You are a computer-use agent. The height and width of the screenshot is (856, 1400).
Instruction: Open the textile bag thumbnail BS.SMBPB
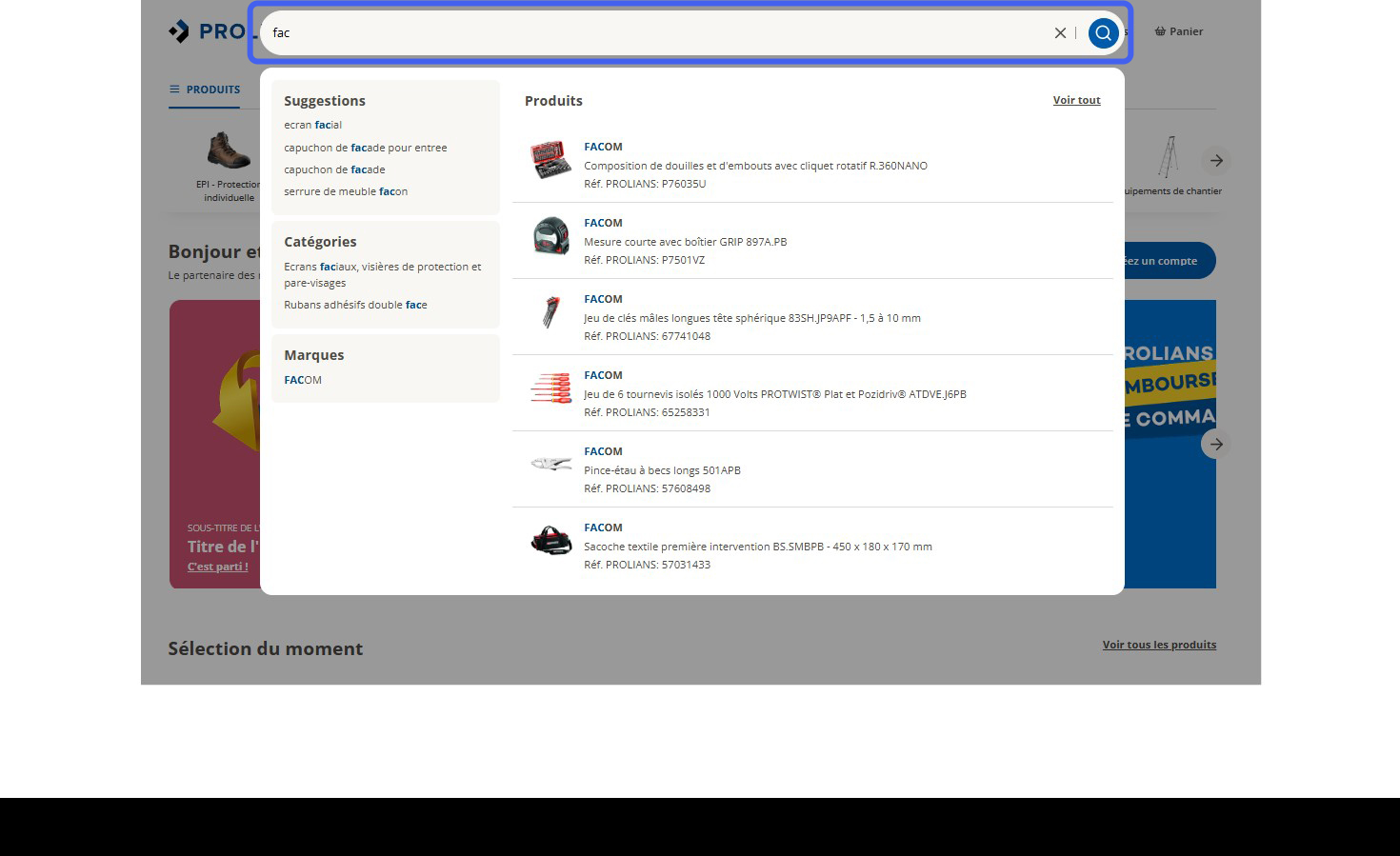550,541
